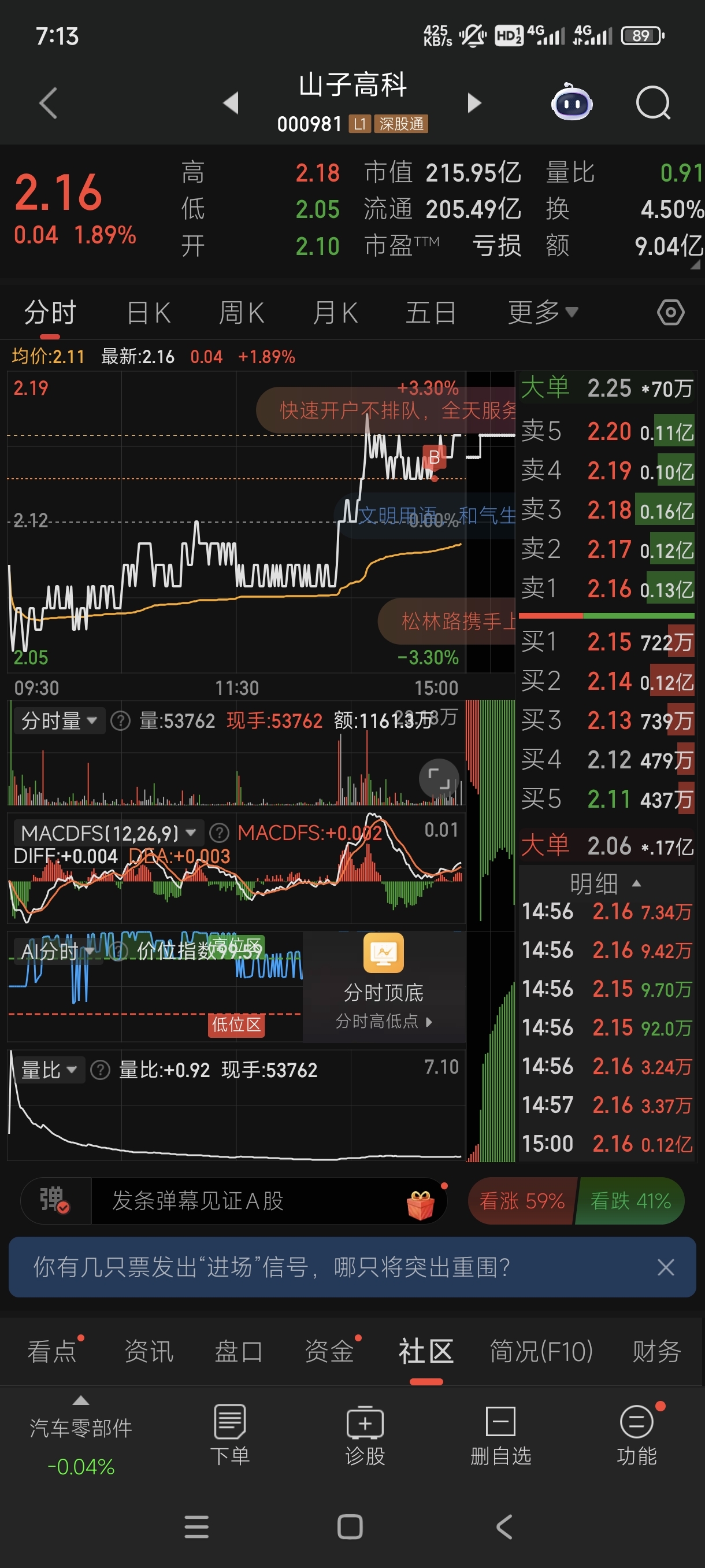Switch to 日K chart tab
Viewport: 705px width, 1568px height.
click(149, 313)
